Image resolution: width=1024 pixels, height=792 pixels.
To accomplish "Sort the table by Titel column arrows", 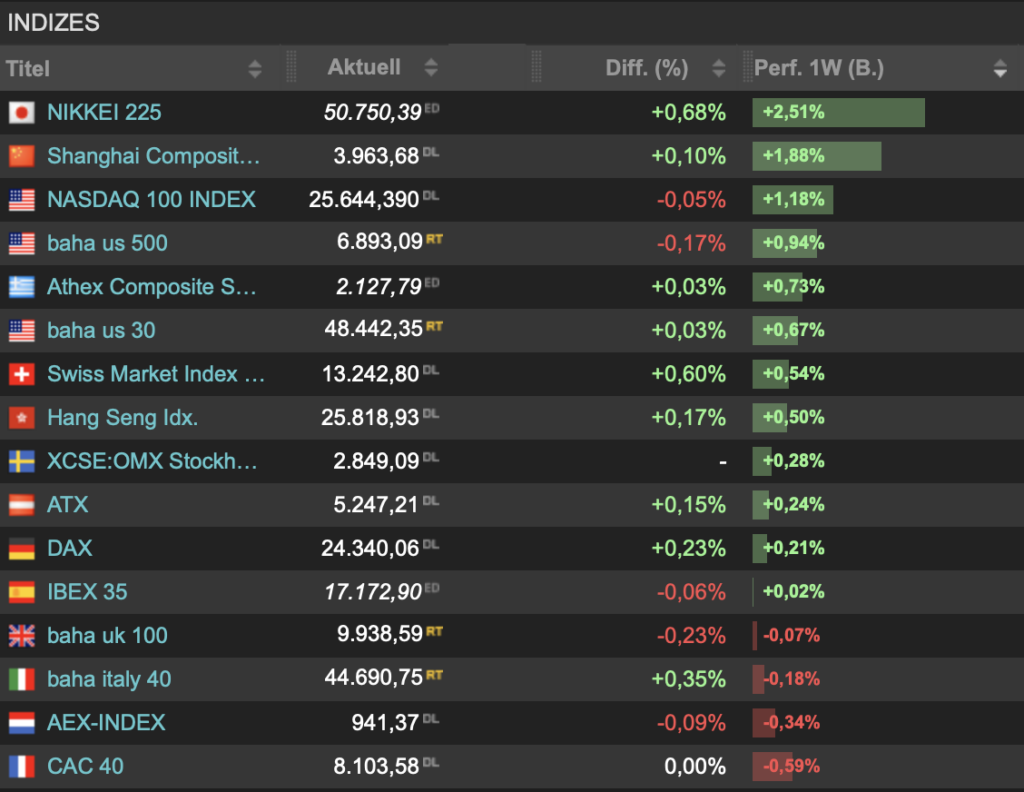I will coord(255,69).
